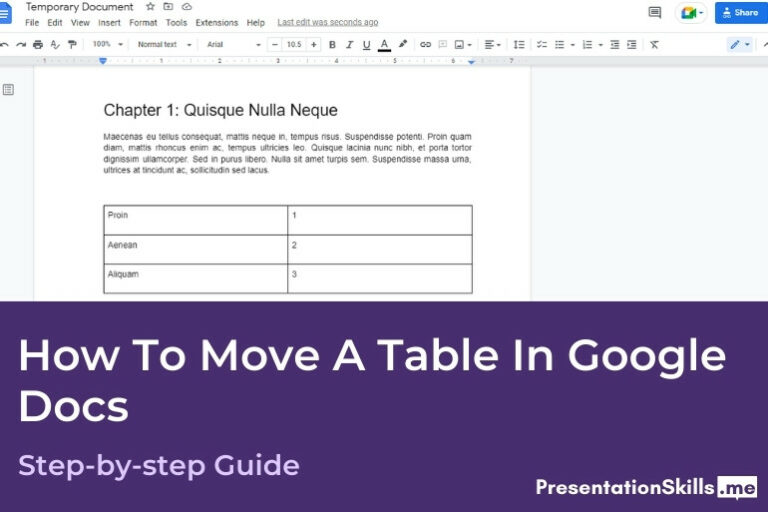Open the Help menu

(255, 23)
